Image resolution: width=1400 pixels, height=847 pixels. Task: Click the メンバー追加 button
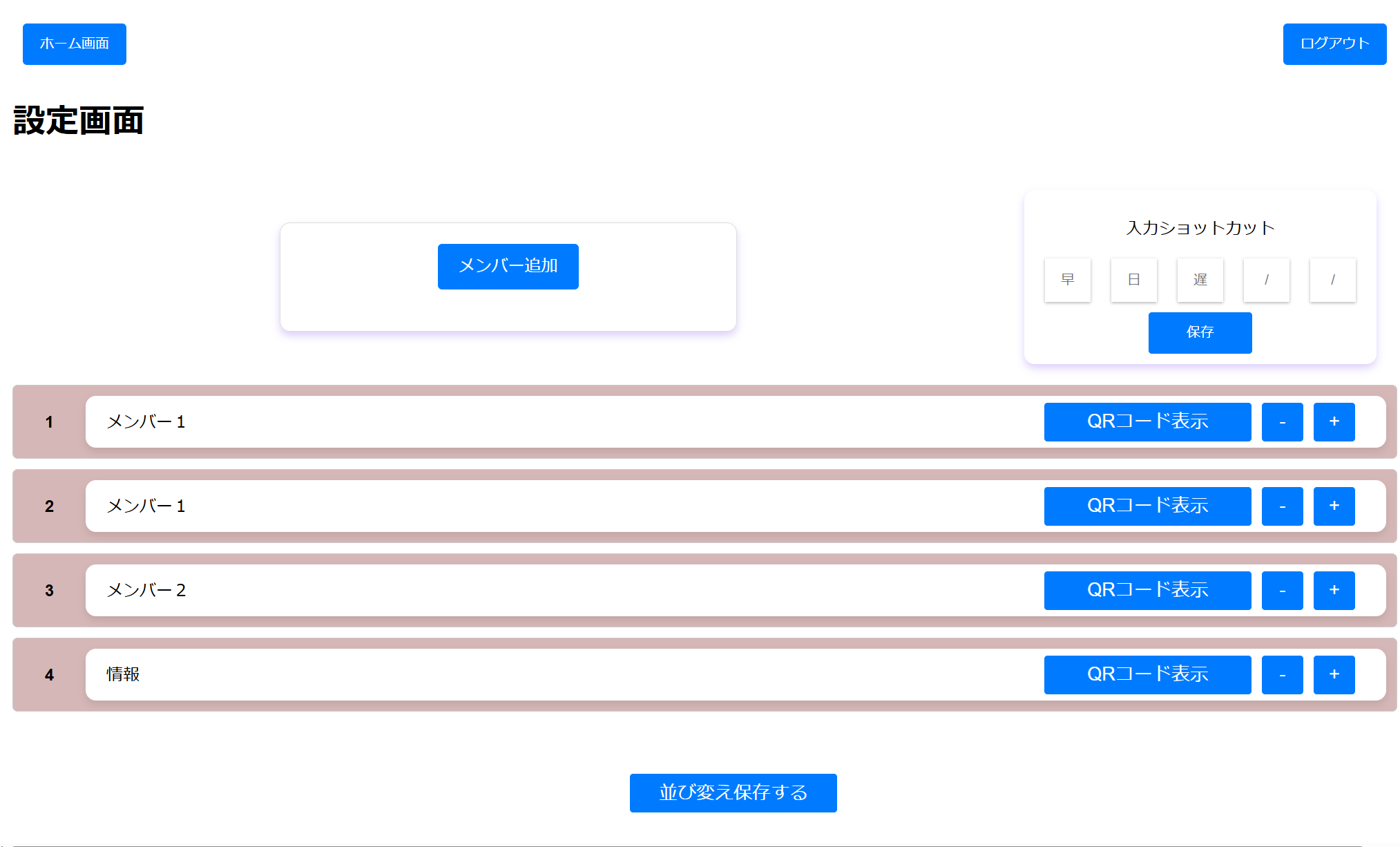508,267
